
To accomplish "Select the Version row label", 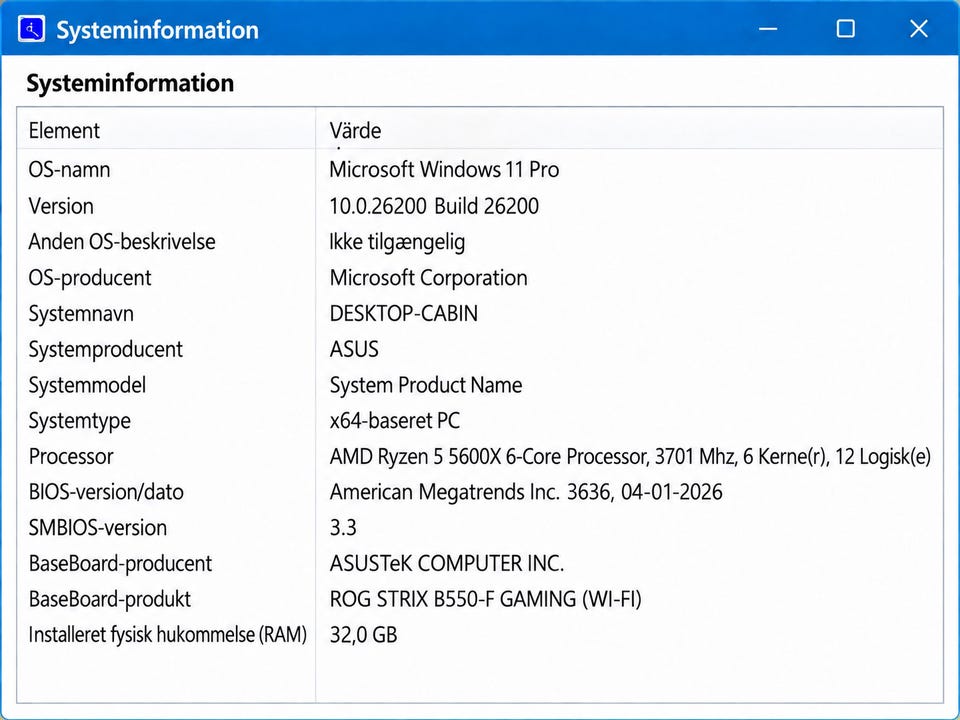I will point(61,206).
